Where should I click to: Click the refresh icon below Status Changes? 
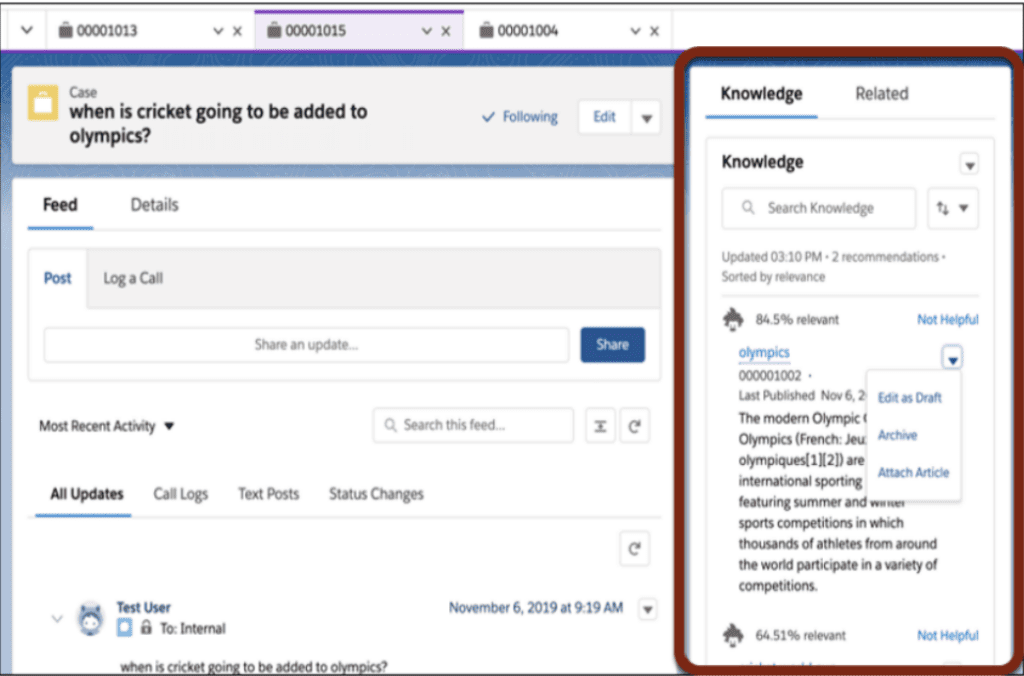[633, 548]
